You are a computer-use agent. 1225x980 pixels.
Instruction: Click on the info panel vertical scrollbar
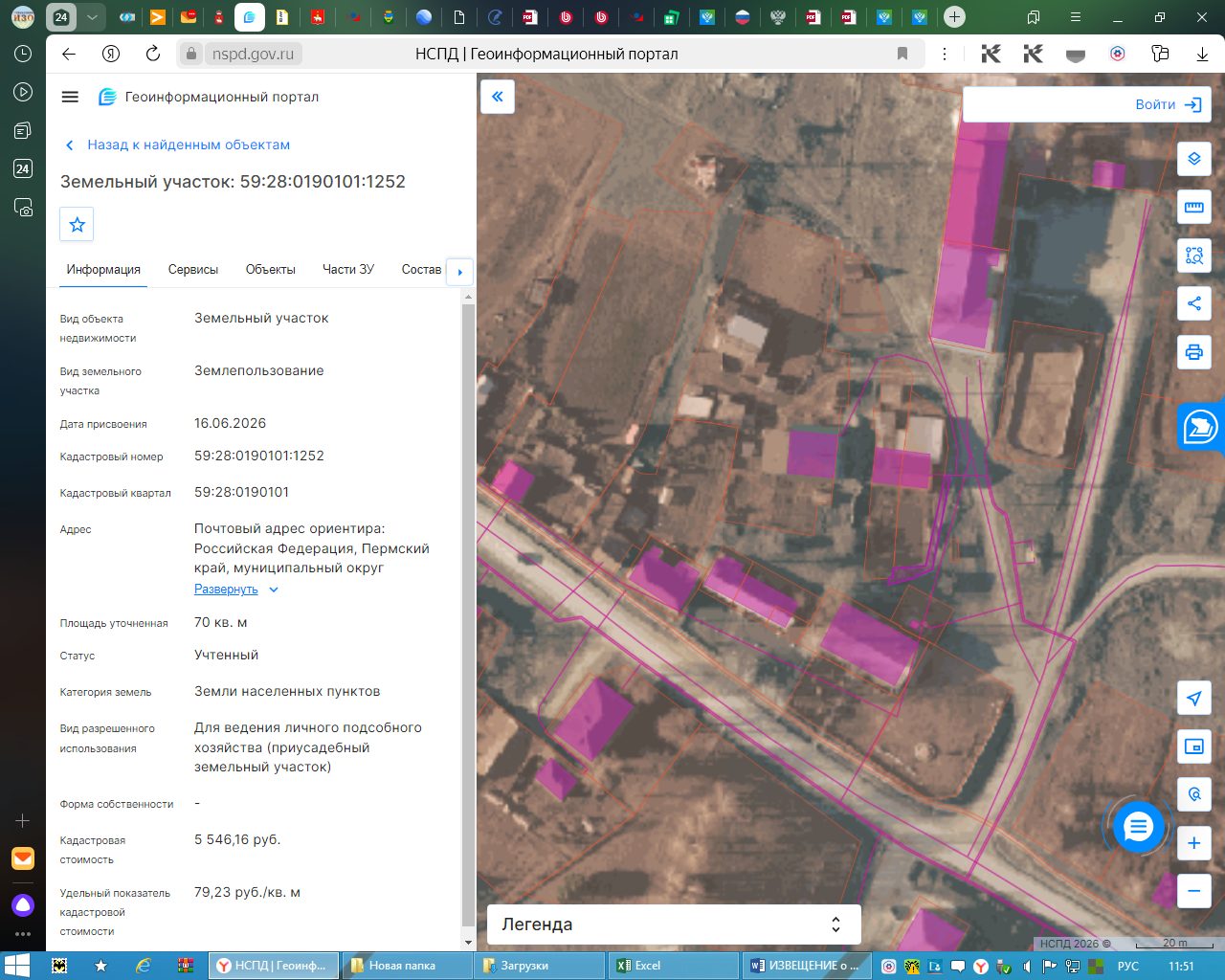pos(468,612)
